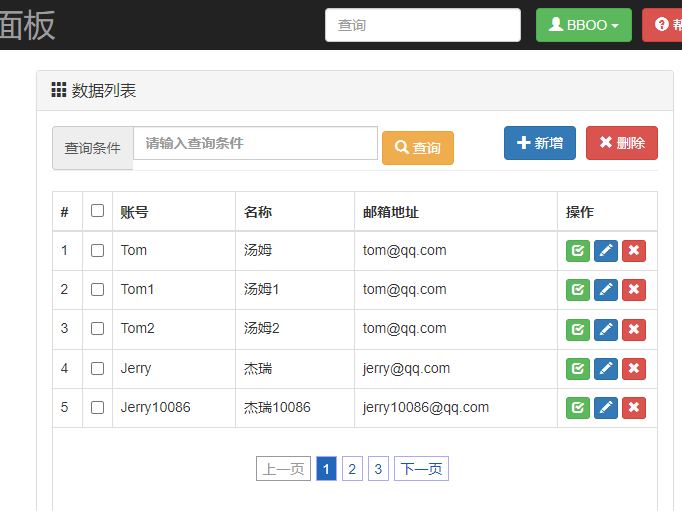Viewport: 682px width, 511px height.
Task: Edit Tom2 using the pencil icon
Action: (606, 329)
